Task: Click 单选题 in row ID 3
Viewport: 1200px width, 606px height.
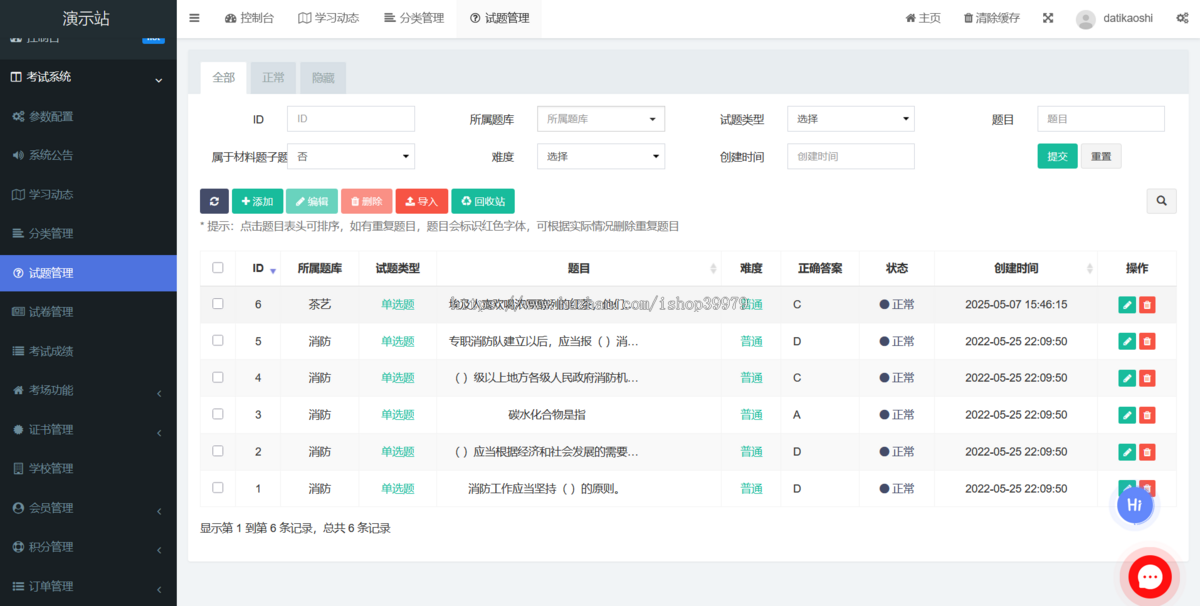Action: pyautogui.click(x=397, y=415)
